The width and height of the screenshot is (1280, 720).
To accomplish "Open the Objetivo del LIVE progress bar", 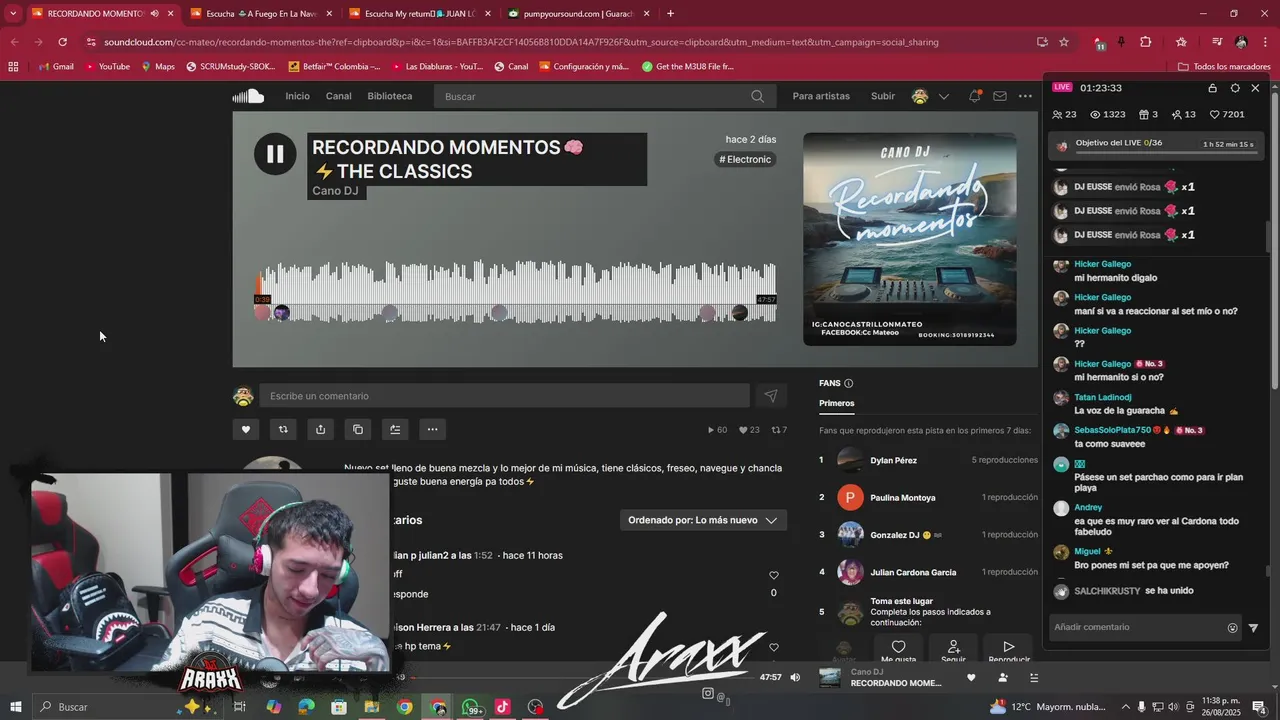I will tap(1156, 145).
